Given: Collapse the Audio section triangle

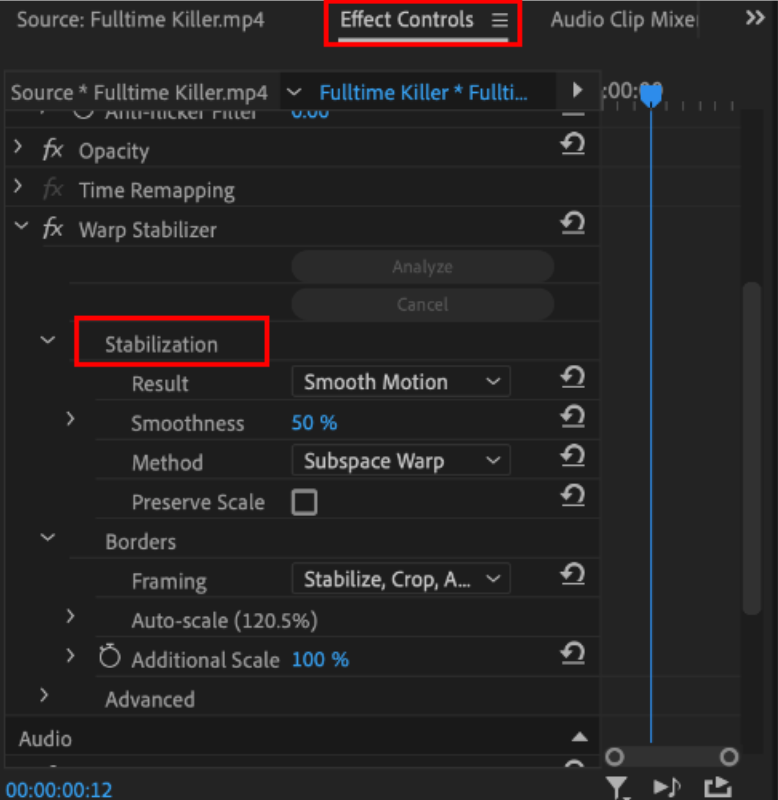Looking at the screenshot, I should point(579,737).
